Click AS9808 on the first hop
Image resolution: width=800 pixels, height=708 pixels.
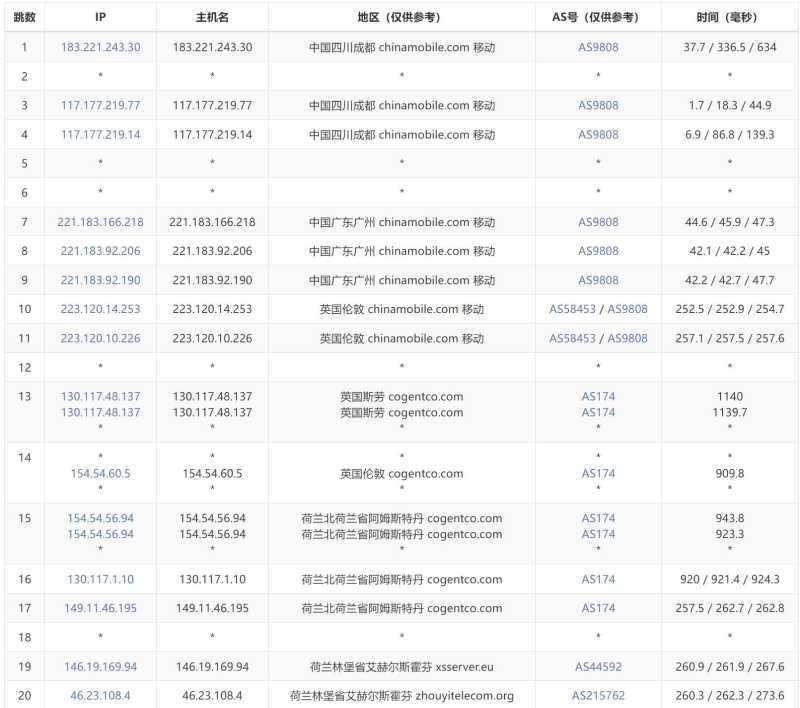click(x=597, y=47)
